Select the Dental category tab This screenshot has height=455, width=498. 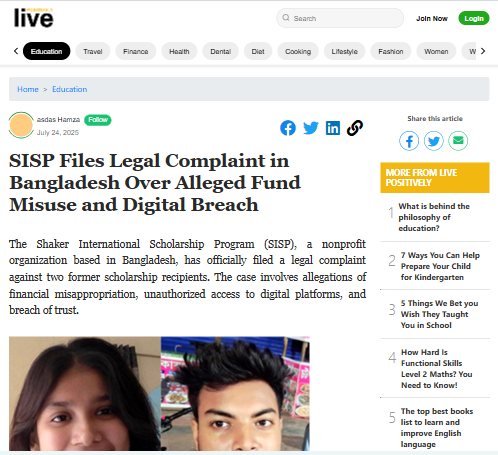[x=220, y=51]
